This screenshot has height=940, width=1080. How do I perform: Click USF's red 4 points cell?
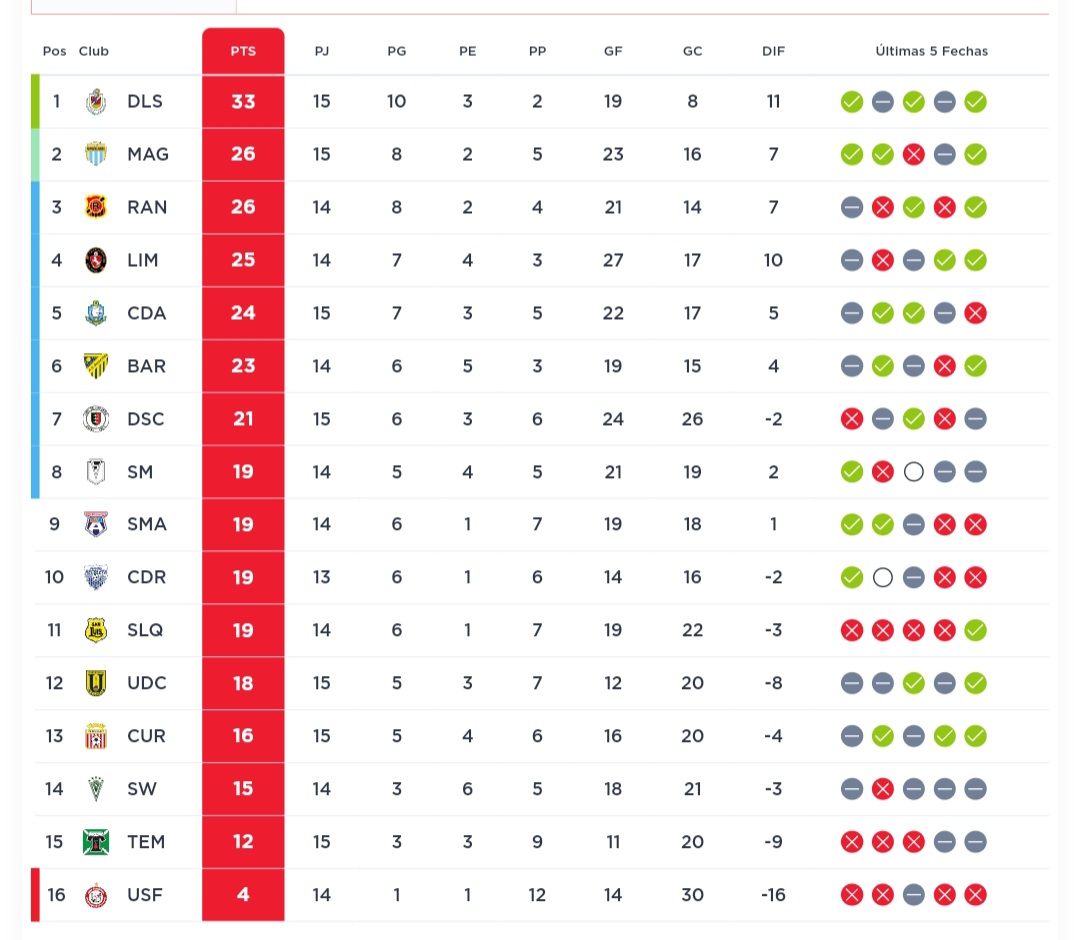243,895
